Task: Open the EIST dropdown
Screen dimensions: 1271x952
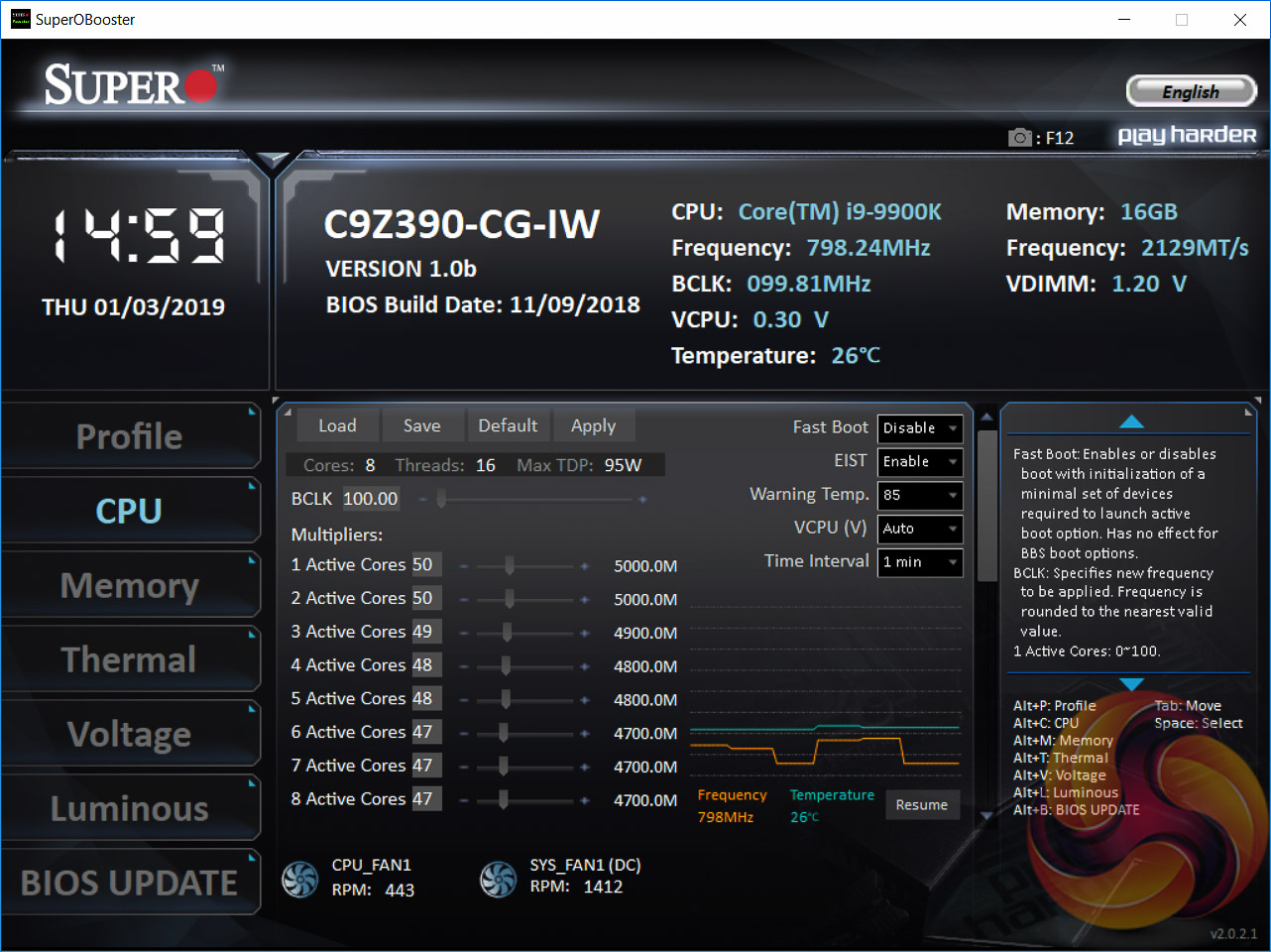Action: pos(920,462)
